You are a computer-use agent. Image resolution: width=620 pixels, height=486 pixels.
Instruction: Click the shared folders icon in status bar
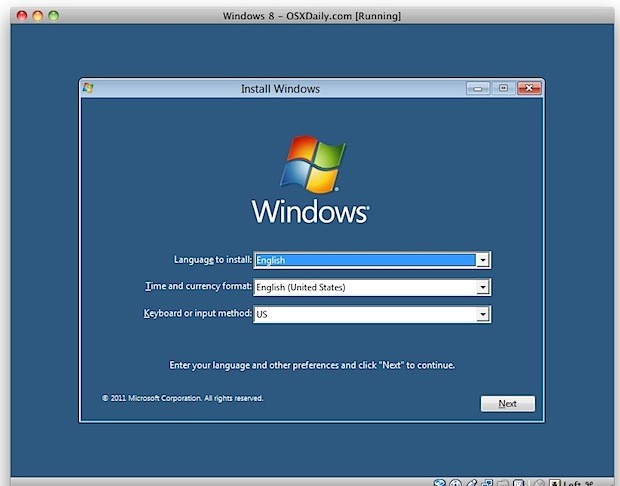(503, 481)
